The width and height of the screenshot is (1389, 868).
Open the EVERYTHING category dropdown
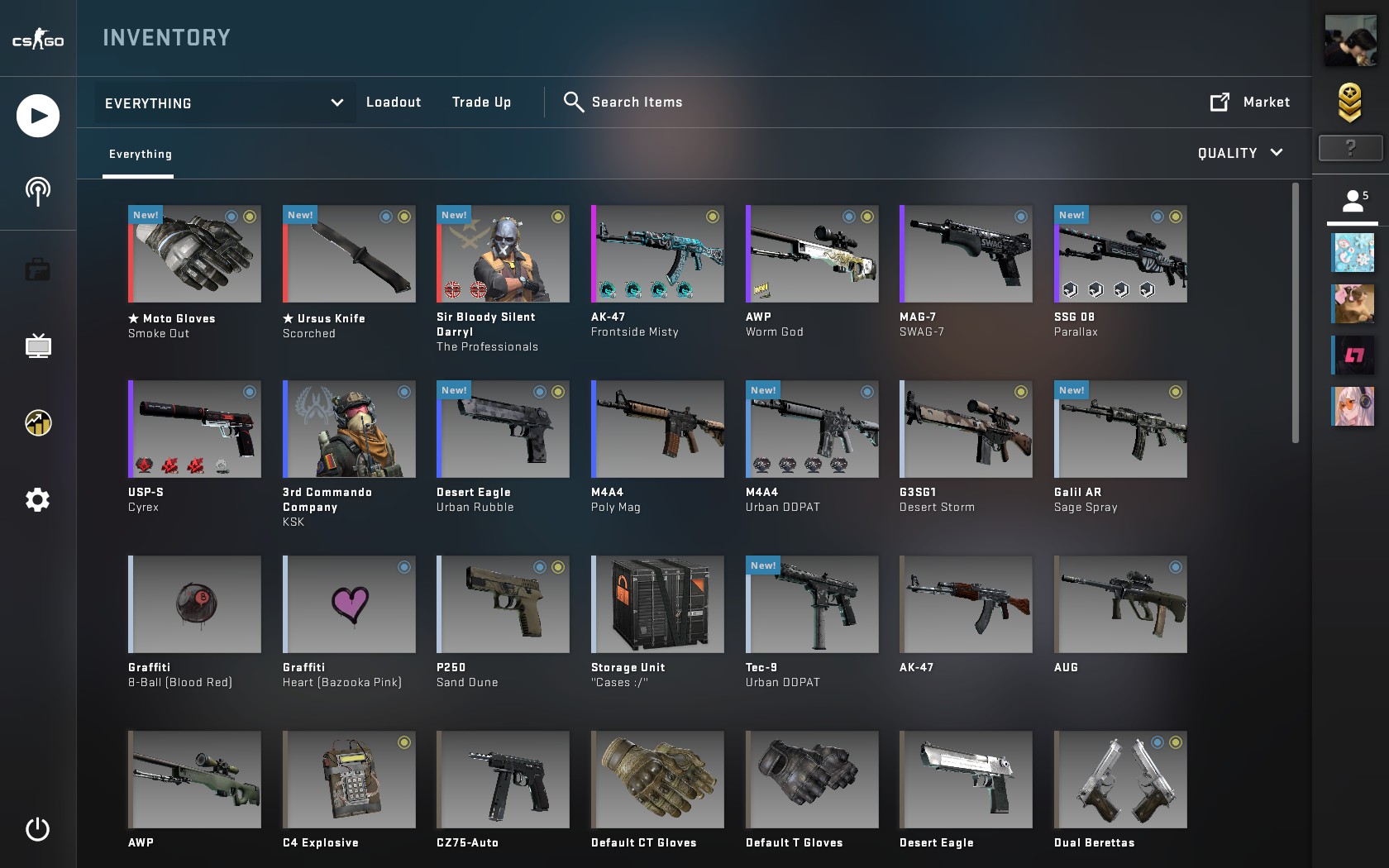(225, 103)
